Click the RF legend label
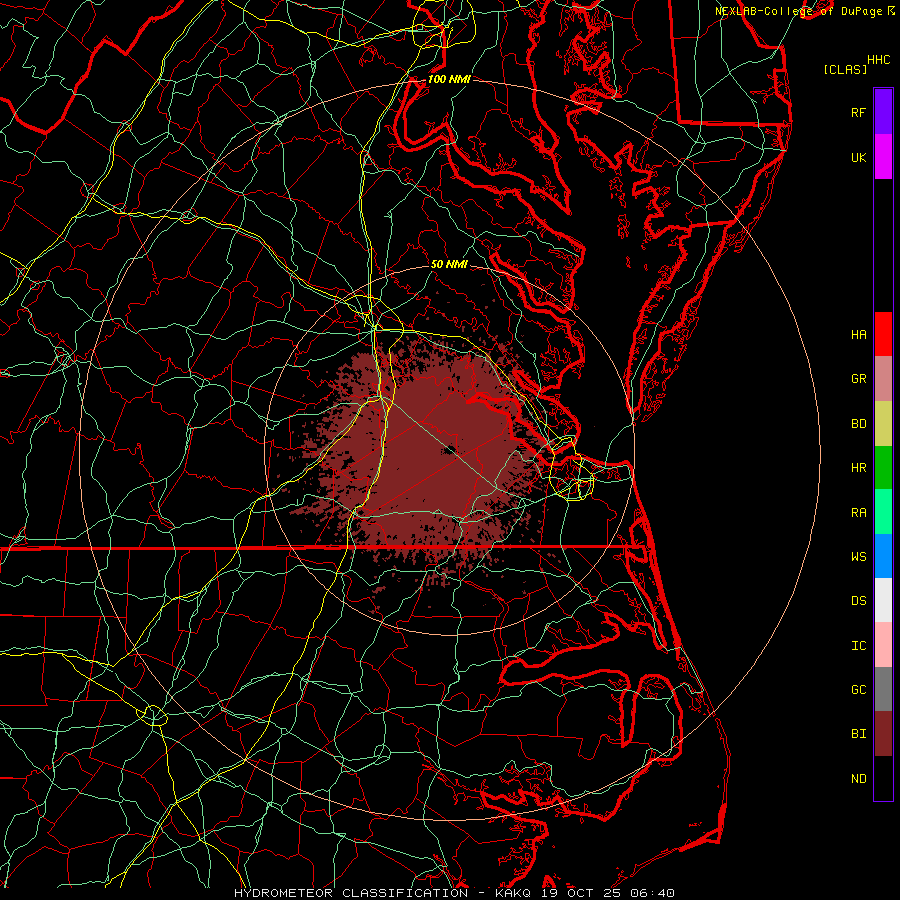The width and height of the screenshot is (900, 900). click(858, 112)
